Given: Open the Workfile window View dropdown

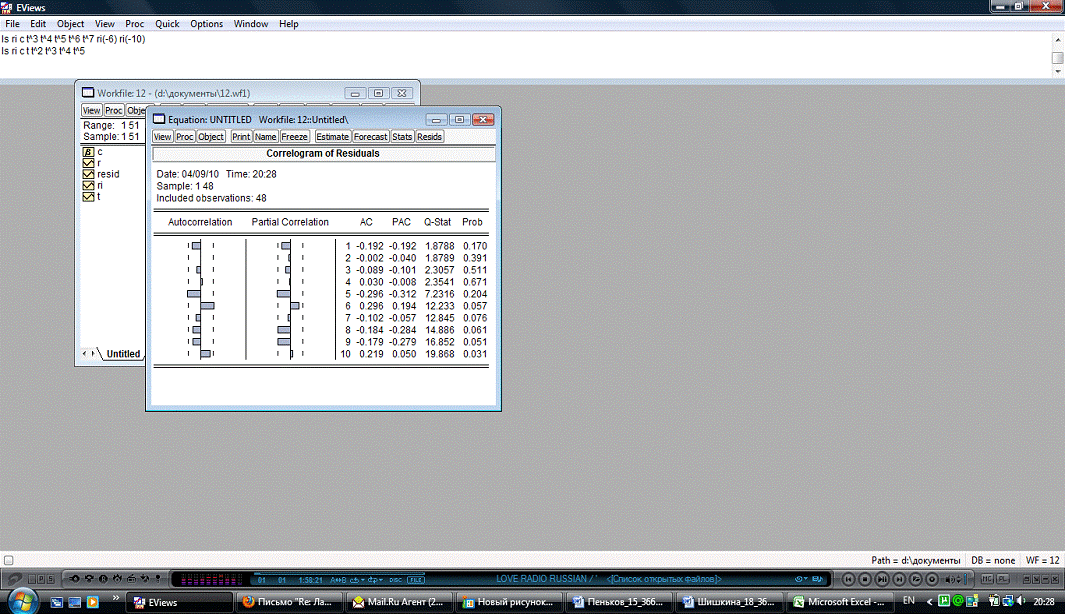Looking at the screenshot, I should click(x=91, y=110).
